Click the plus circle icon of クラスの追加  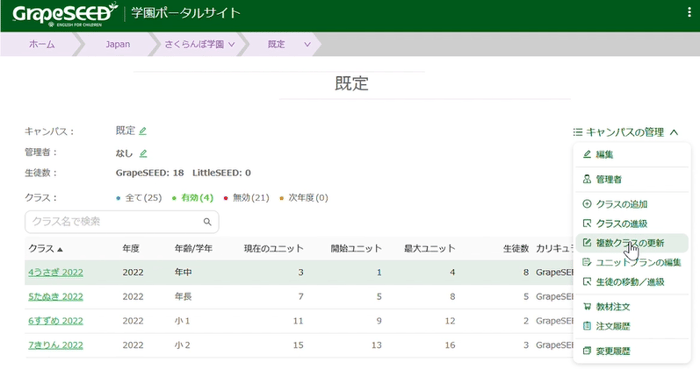pyautogui.click(x=587, y=204)
